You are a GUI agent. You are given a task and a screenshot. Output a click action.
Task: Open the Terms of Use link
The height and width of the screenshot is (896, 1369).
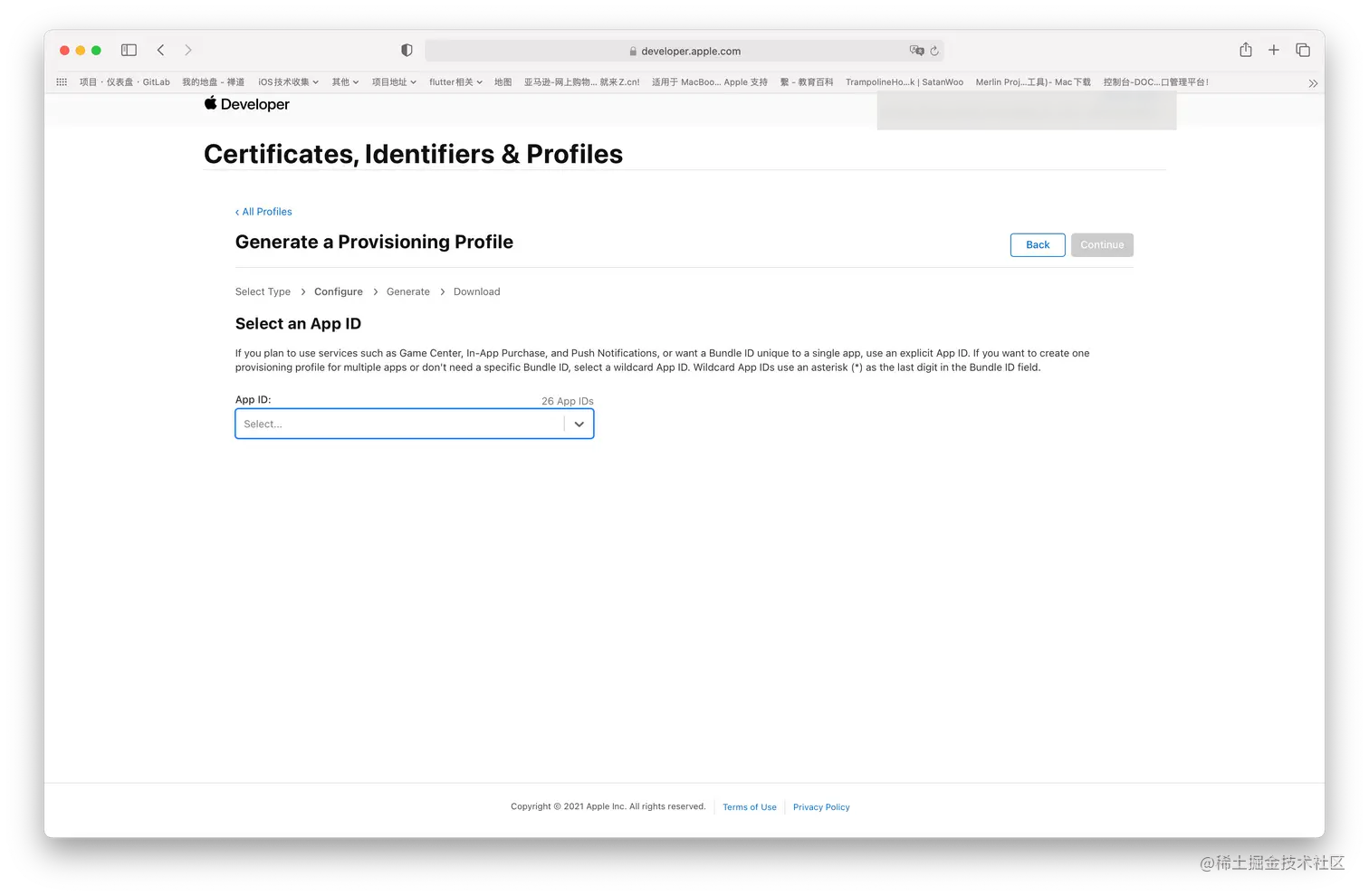[x=750, y=807]
